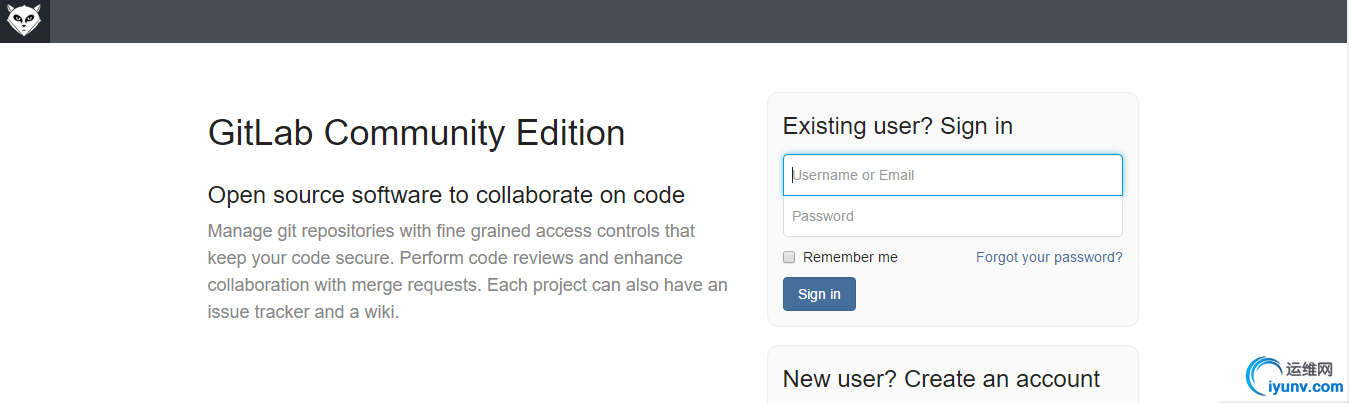1349x403 pixels.
Task: Click the iyunv.com text in watermark
Action: [1305, 387]
